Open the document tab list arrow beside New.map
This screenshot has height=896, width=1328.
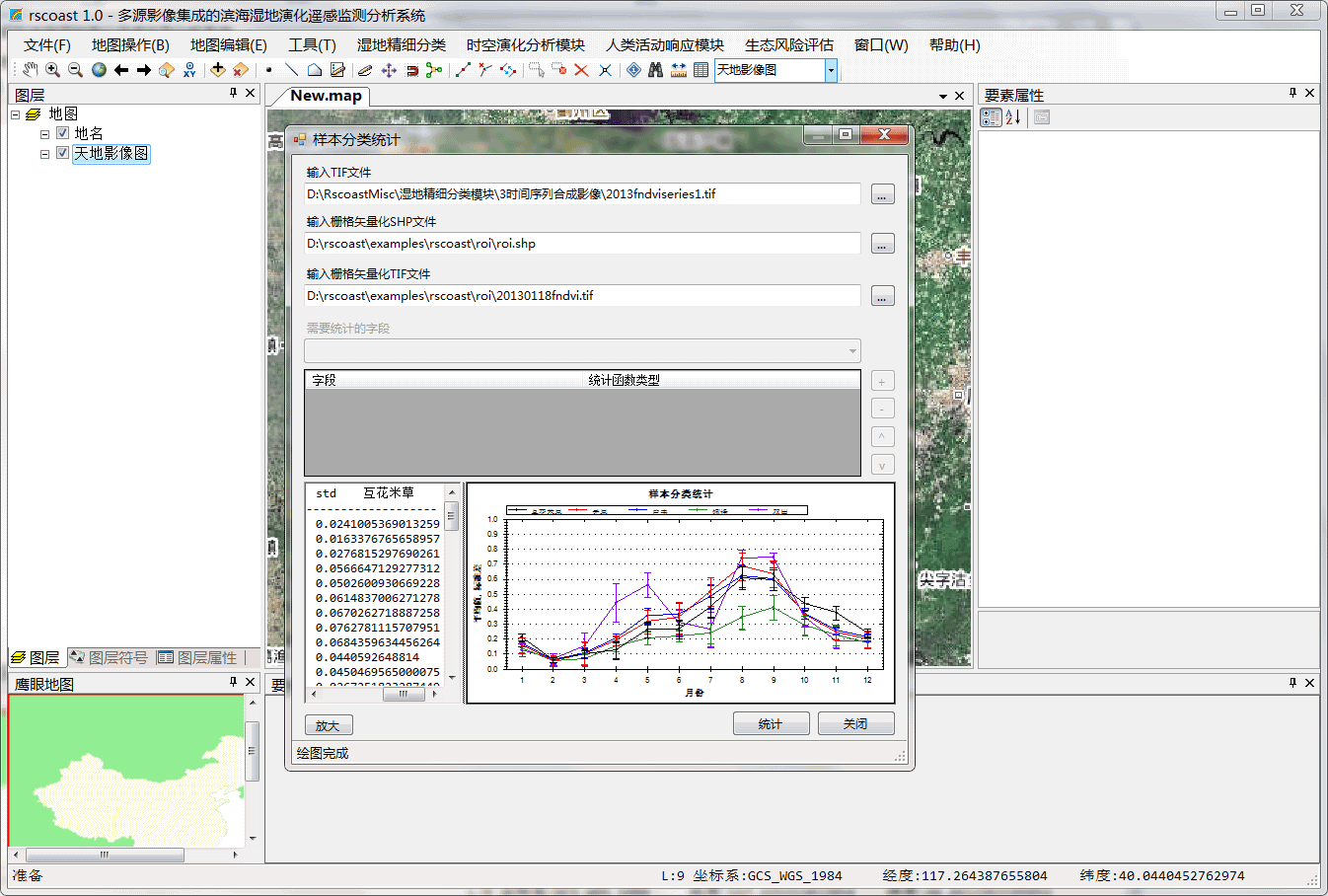(943, 97)
